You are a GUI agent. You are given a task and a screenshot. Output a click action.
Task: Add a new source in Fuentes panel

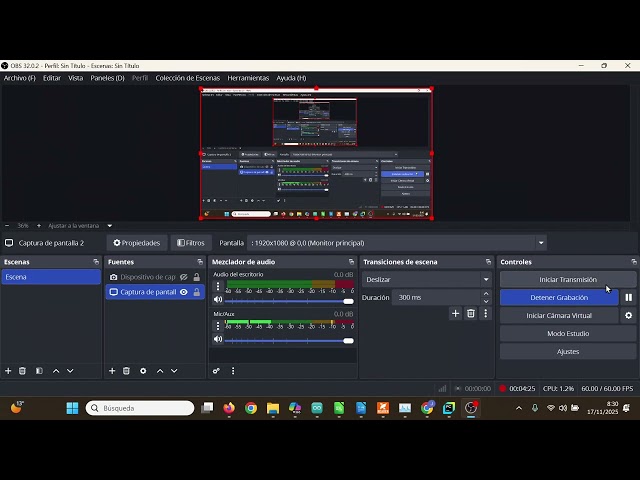point(112,371)
